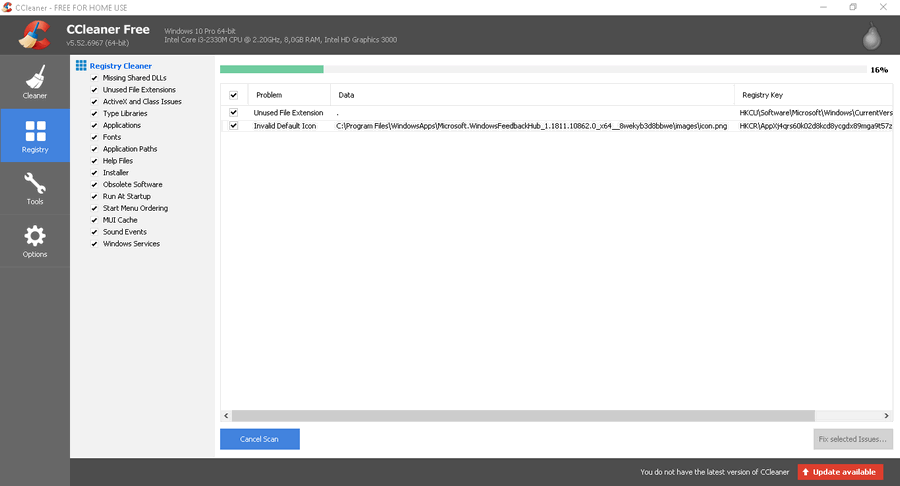Viewport: 900px width, 486px height.
Task: Uncheck the Unused File Extension result row
Action: 234,113
